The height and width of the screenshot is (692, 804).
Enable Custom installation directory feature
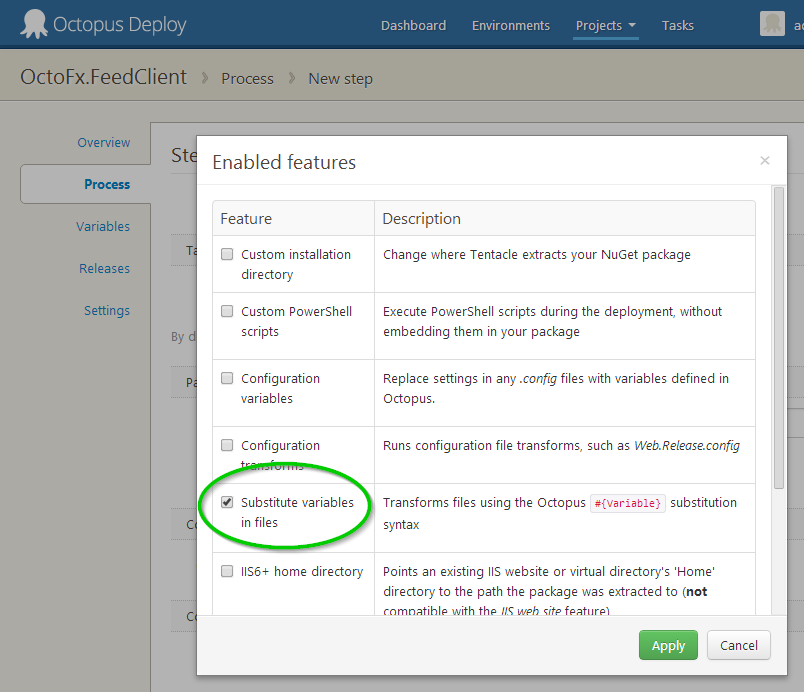click(x=227, y=254)
